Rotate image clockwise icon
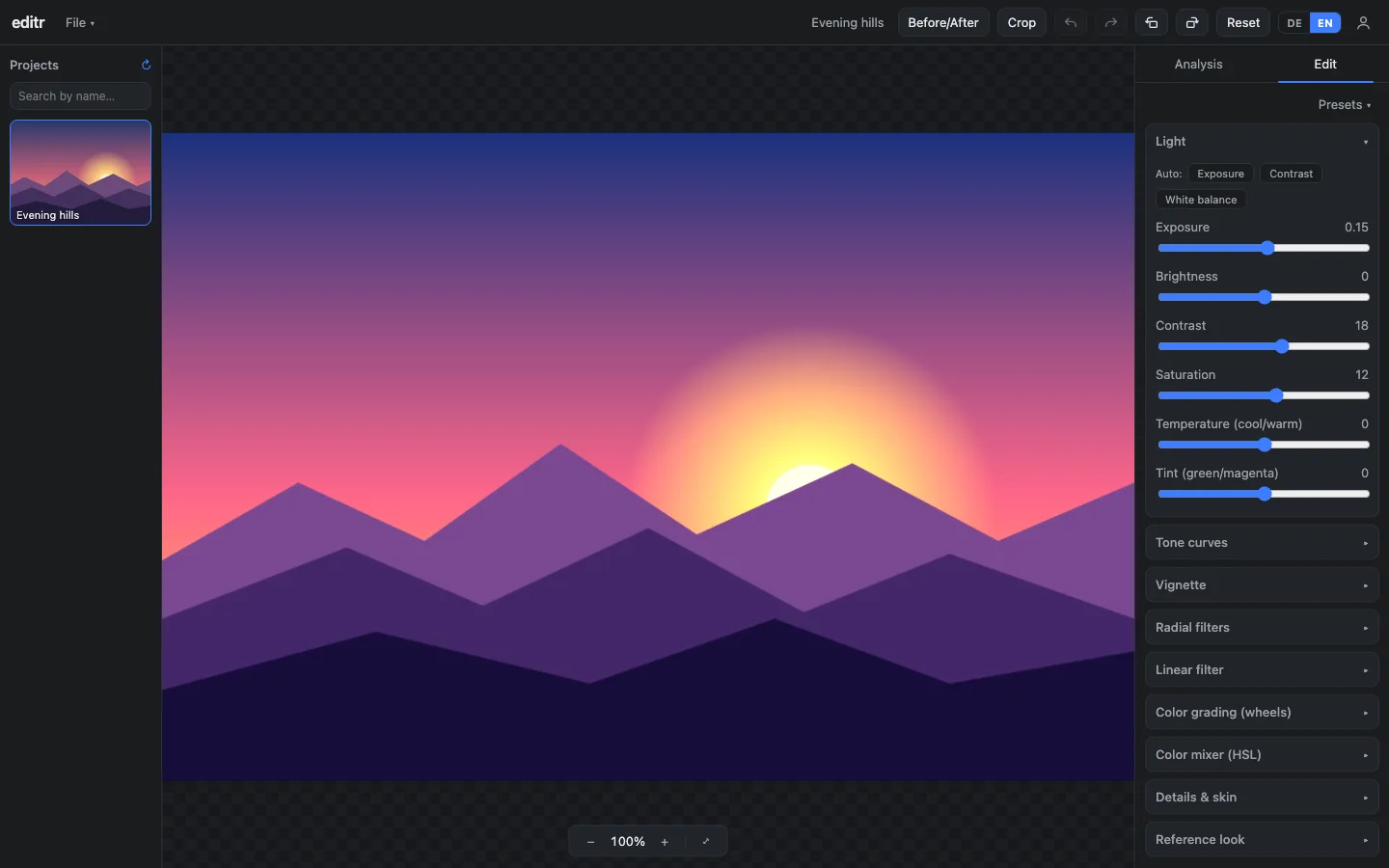Image resolution: width=1389 pixels, height=868 pixels. [x=1192, y=22]
